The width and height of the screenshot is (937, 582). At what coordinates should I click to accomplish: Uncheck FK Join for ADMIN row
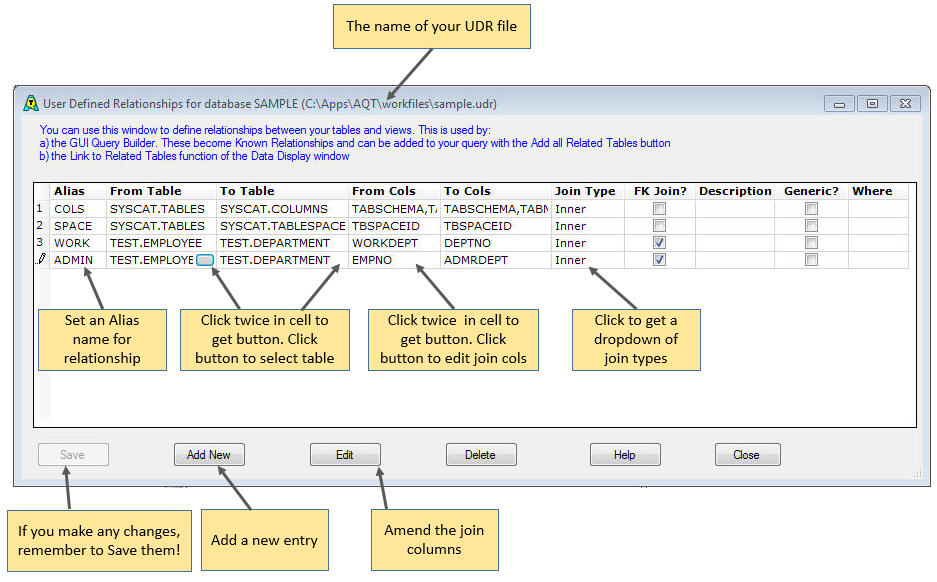pyautogui.click(x=659, y=260)
